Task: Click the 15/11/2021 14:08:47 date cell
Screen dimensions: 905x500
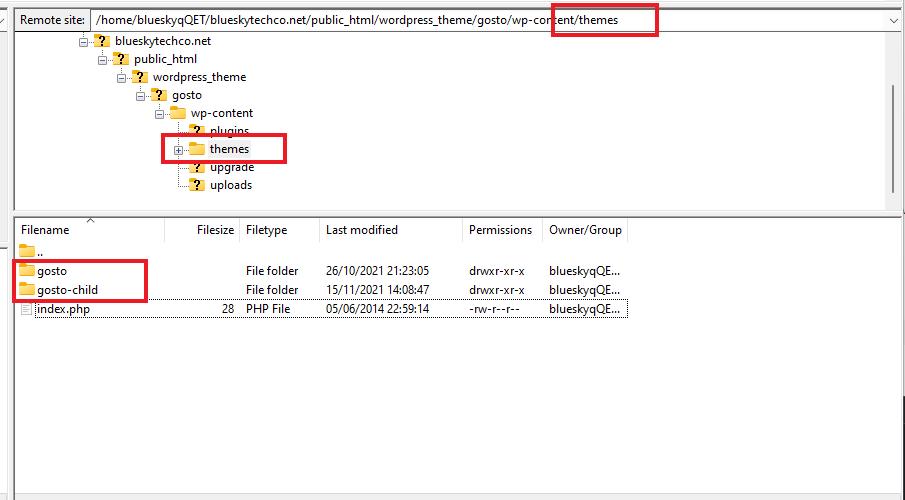Action: pyautogui.click(x=377, y=290)
